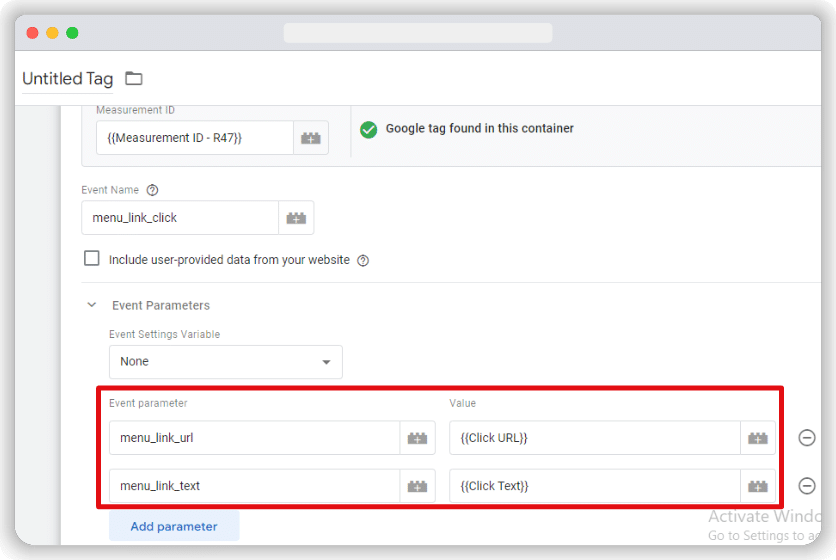The image size is (836, 560).
Task: Click the Measurement ID input field
Action: pyautogui.click(x=195, y=138)
